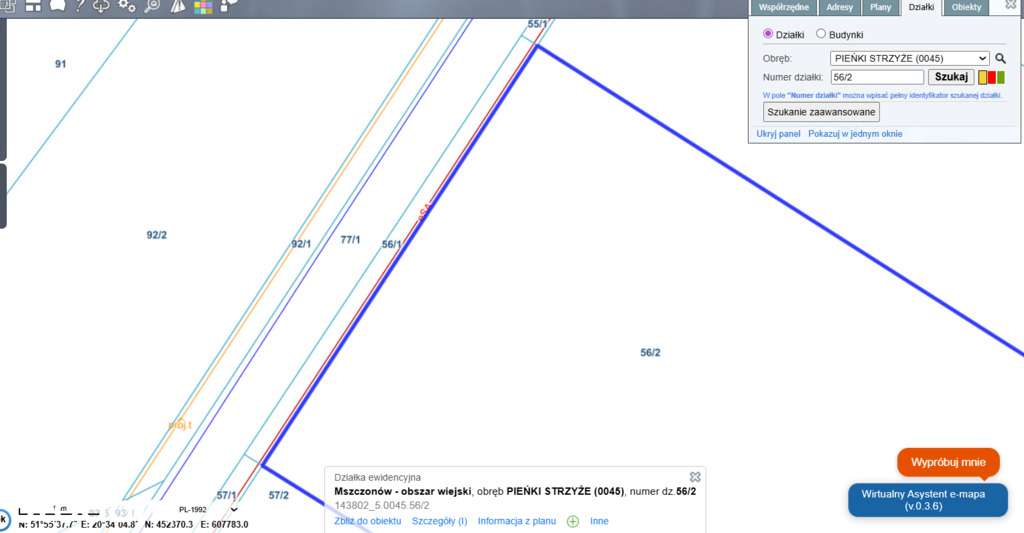The width and height of the screenshot is (1024, 533).
Task: Close the Działka ewidencyjna info popup
Action: pos(695,477)
